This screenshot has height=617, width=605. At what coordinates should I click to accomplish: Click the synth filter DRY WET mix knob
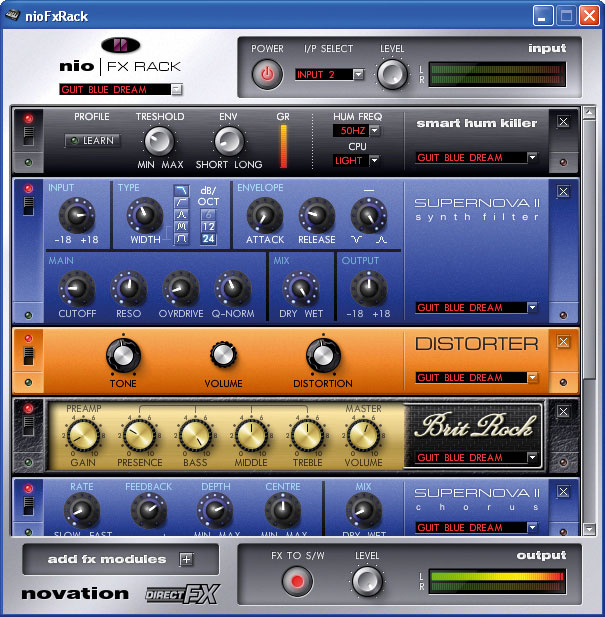coord(301,288)
